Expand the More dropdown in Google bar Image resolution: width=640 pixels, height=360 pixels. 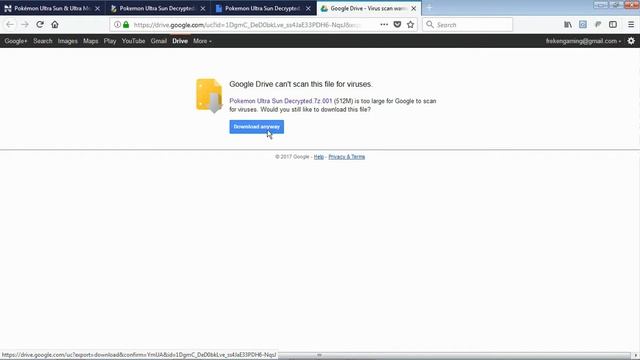202,41
